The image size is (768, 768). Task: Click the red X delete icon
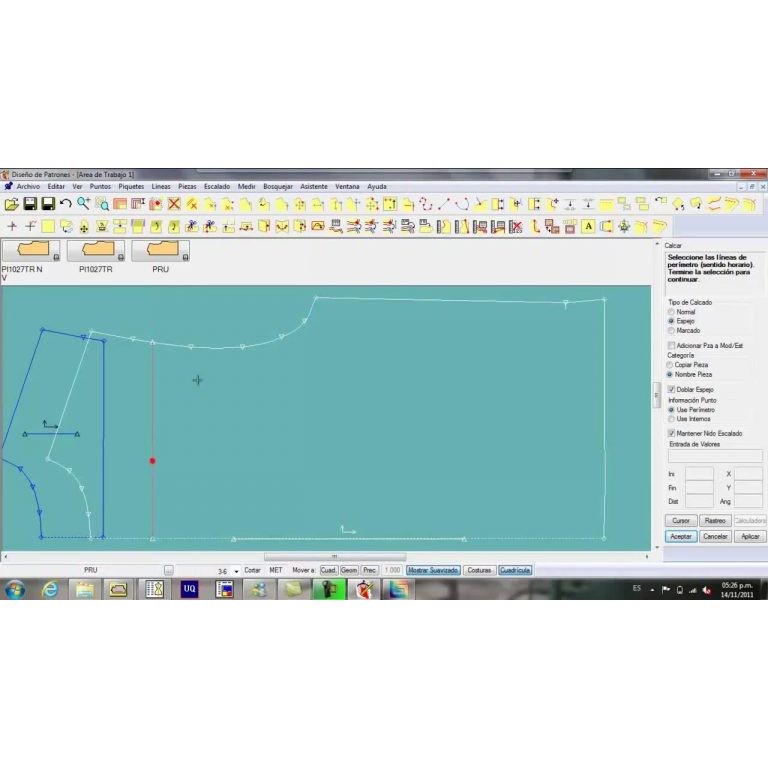pyautogui.click(x=174, y=204)
